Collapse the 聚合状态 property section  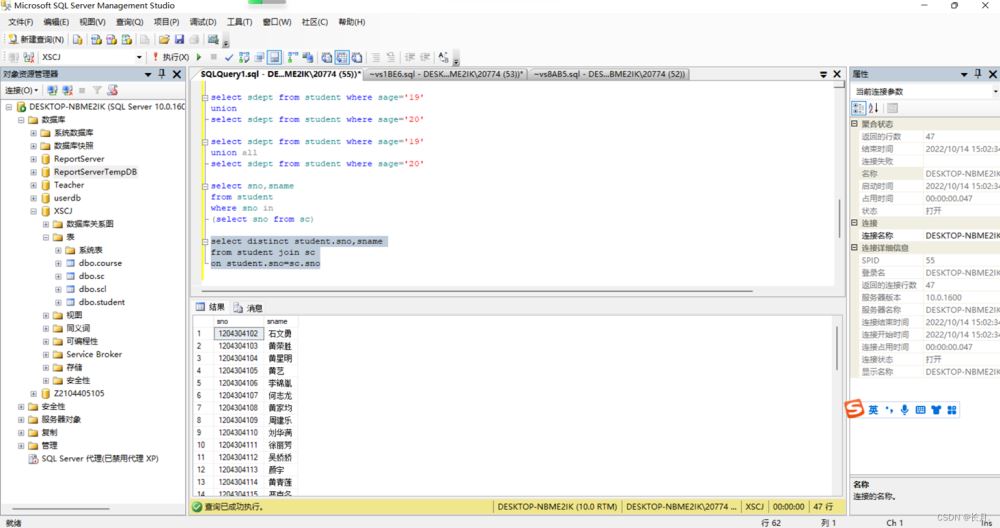(854, 124)
